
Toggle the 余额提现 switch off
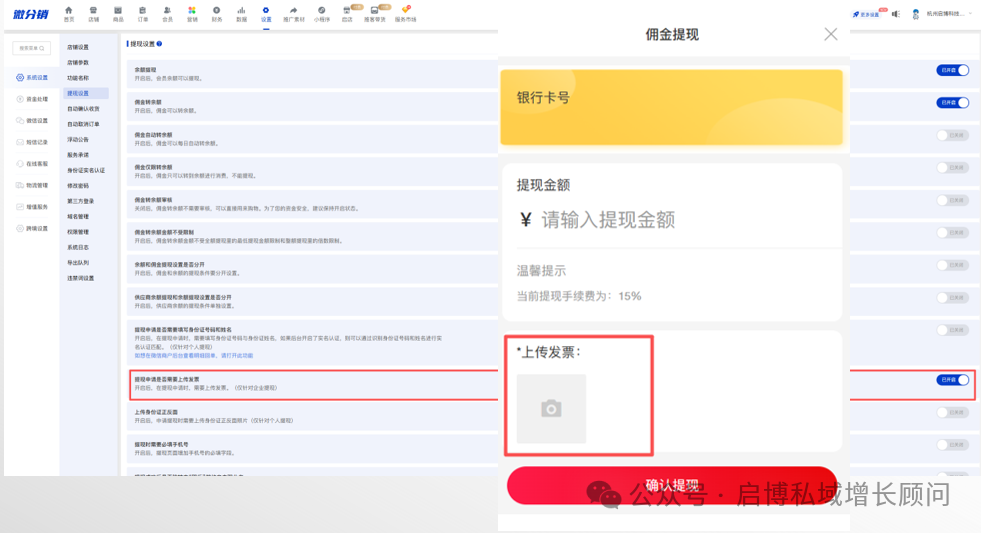952,70
